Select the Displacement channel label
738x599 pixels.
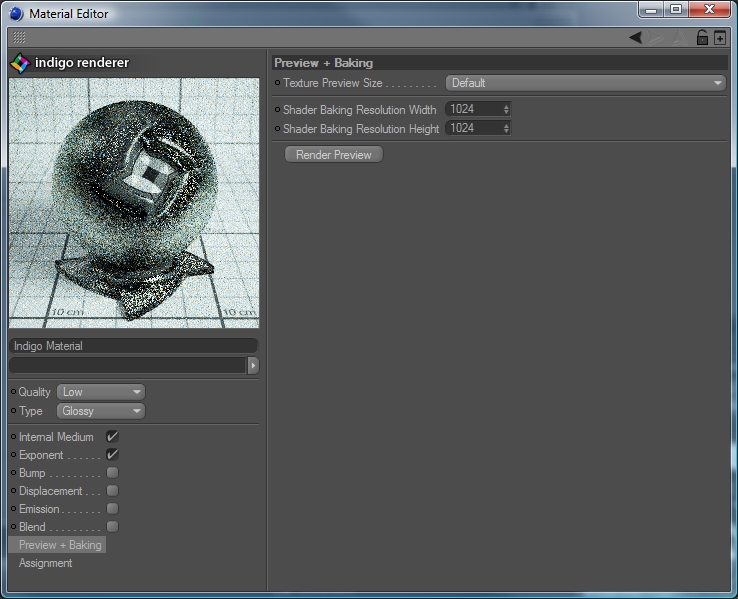point(50,491)
